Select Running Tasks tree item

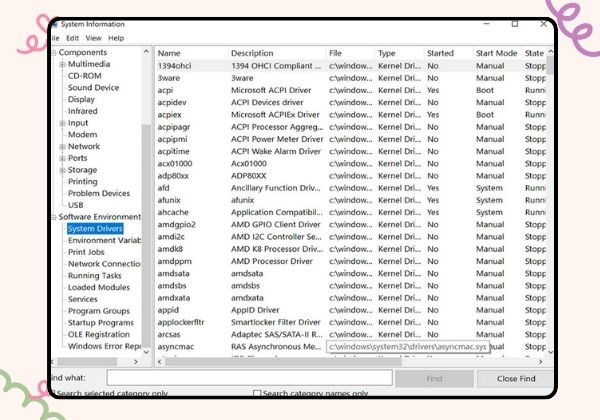(95, 276)
